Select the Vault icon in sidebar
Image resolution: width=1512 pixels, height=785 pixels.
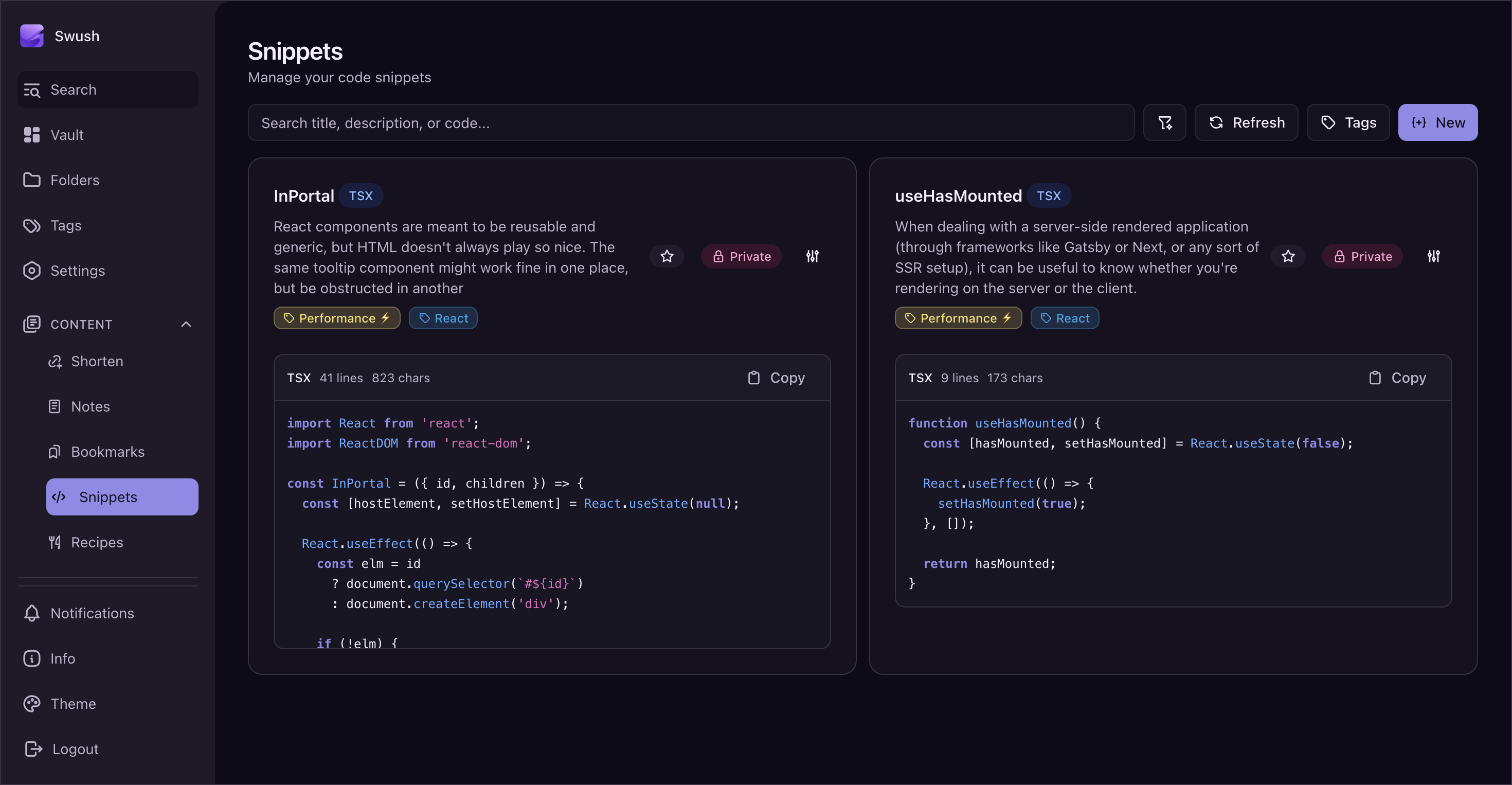[x=32, y=134]
